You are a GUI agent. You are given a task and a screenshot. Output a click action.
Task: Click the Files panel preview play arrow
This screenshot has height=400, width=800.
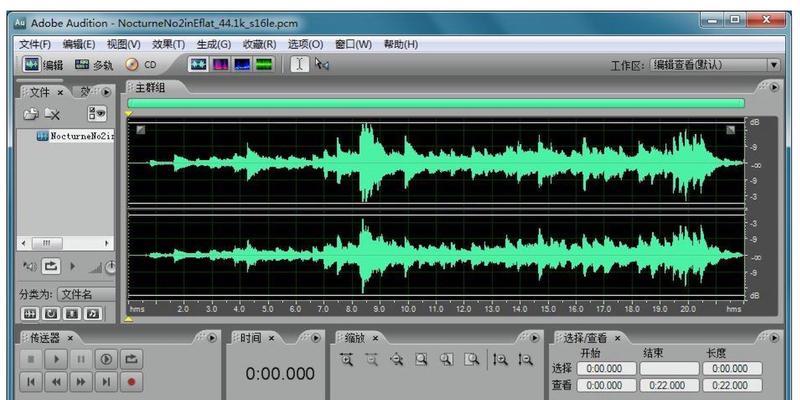(72, 266)
